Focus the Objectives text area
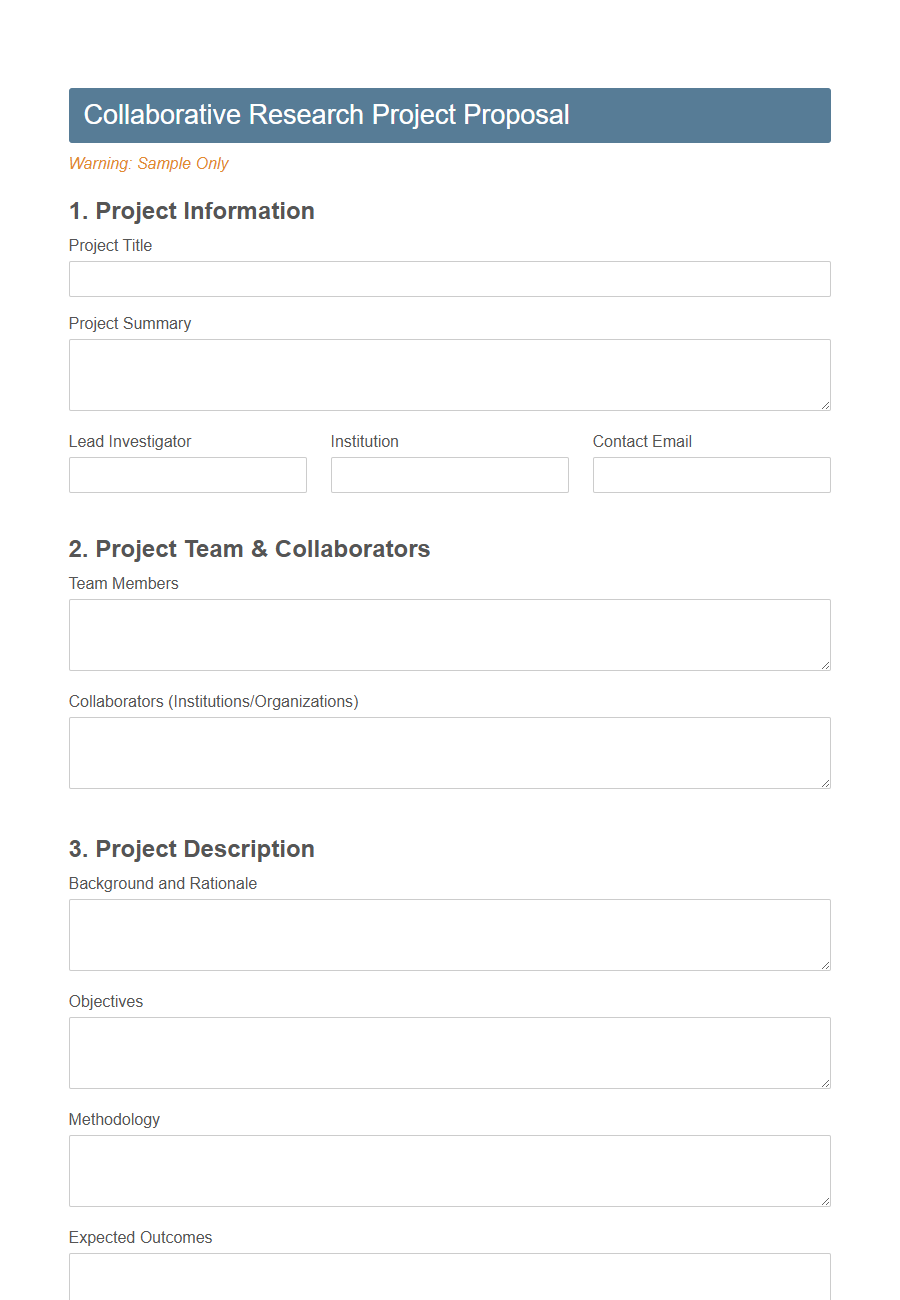Viewport: 900px width, 1300px height. [x=449, y=1052]
